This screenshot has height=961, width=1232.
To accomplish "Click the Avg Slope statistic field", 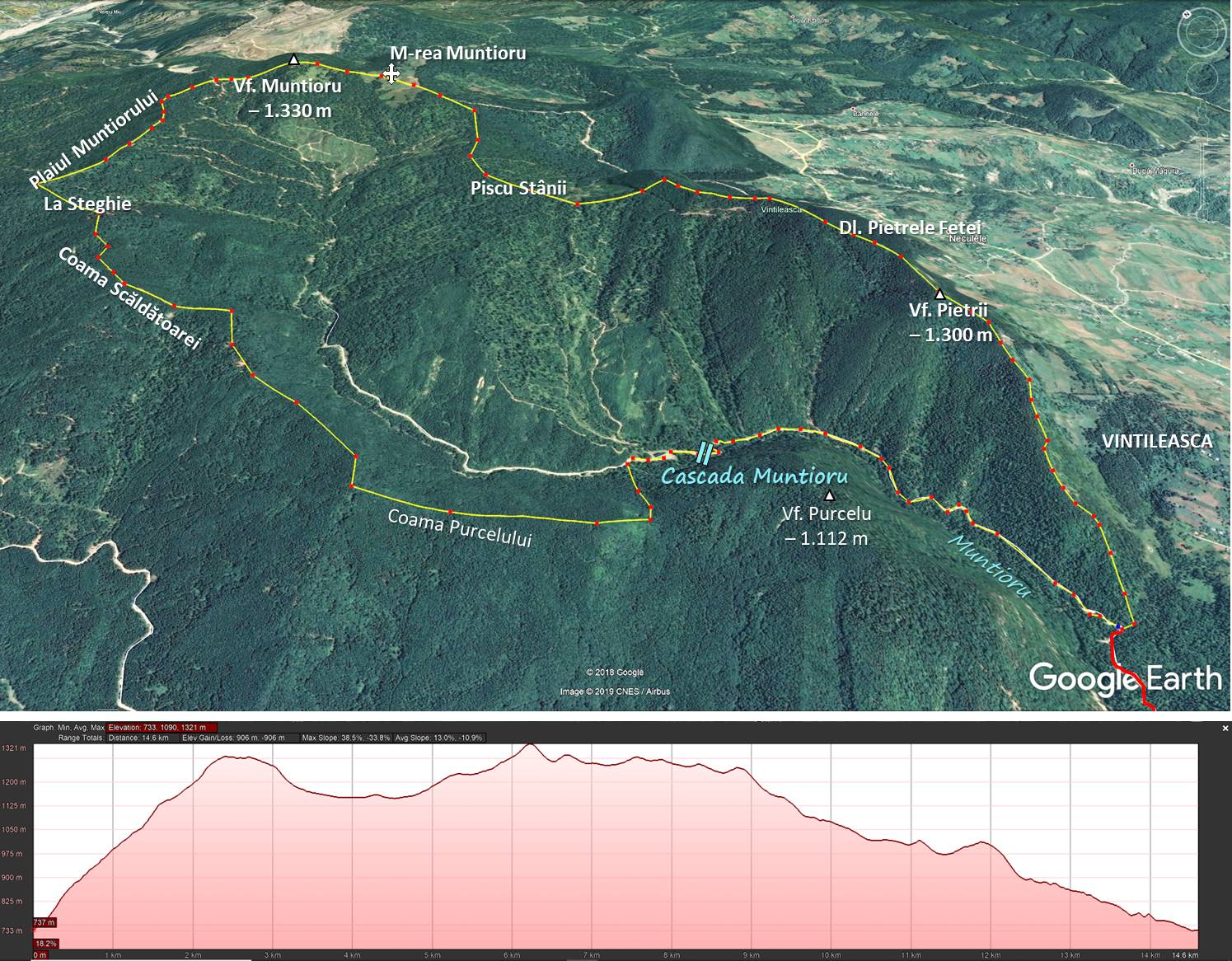I will pyautogui.click(x=439, y=738).
